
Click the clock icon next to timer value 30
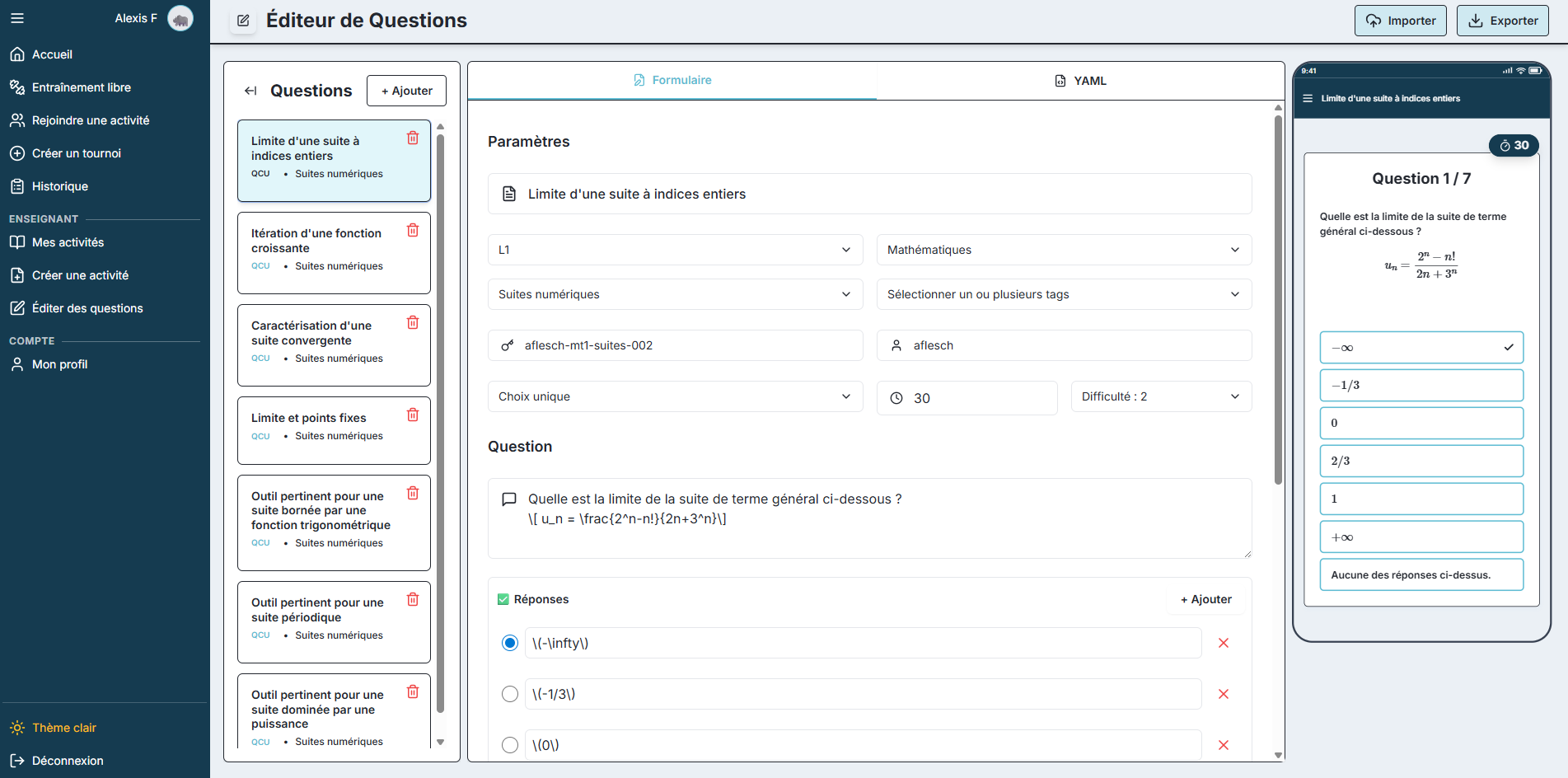[x=897, y=397]
